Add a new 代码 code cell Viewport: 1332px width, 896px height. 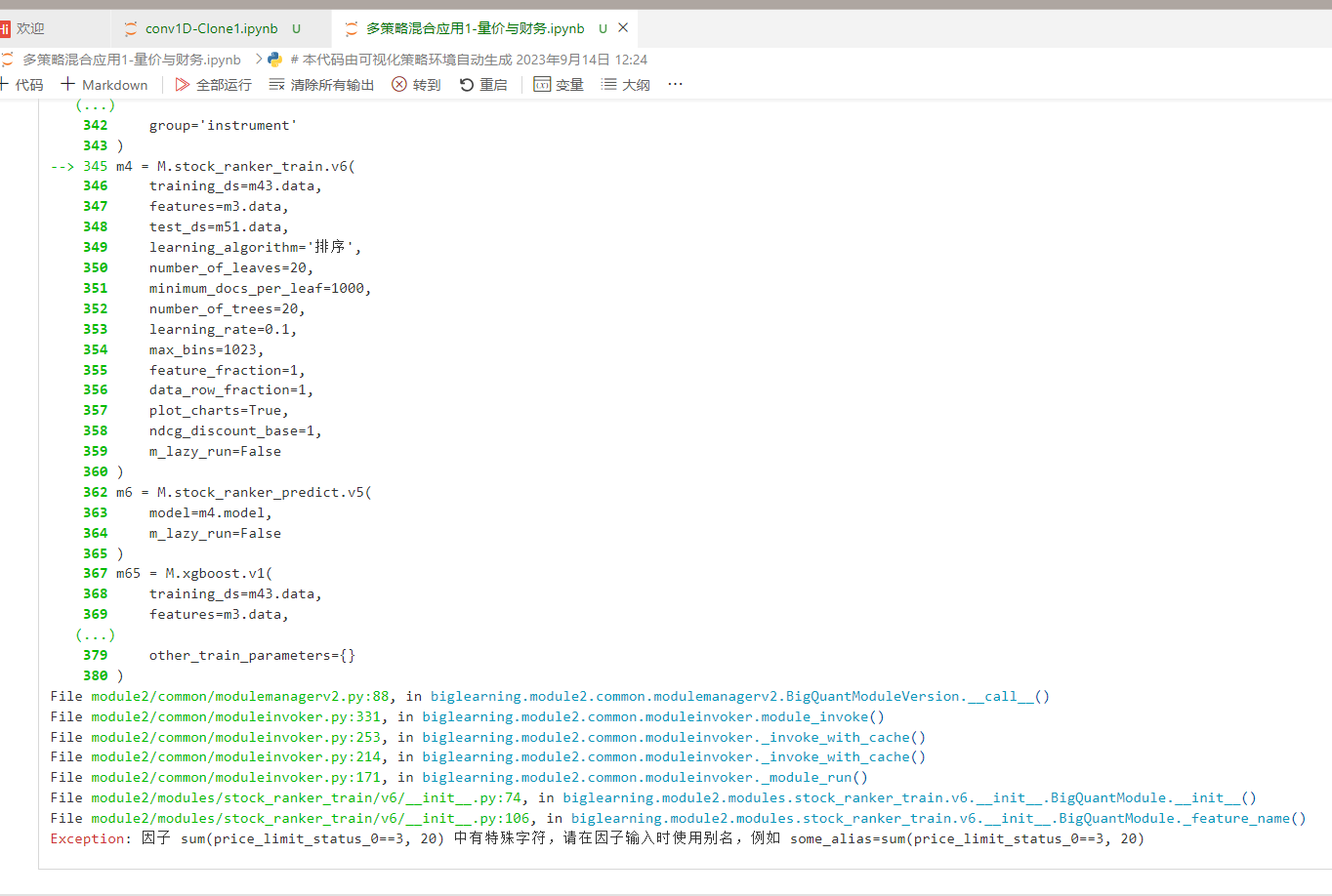point(21,85)
